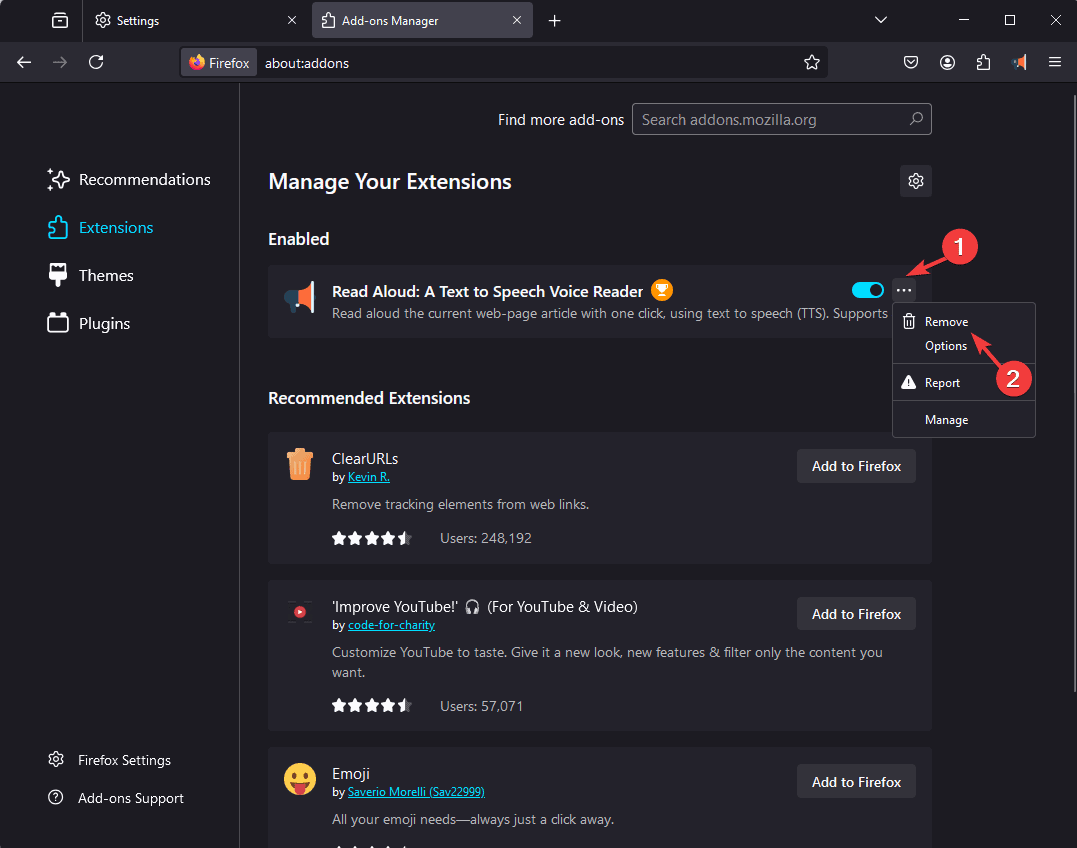The width and height of the screenshot is (1077, 848).
Task: Click the Search addons.mozilla.org field
Action: [782, 119]
